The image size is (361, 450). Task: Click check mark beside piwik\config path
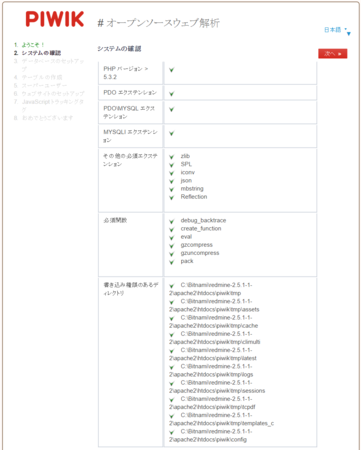point(172,432)
